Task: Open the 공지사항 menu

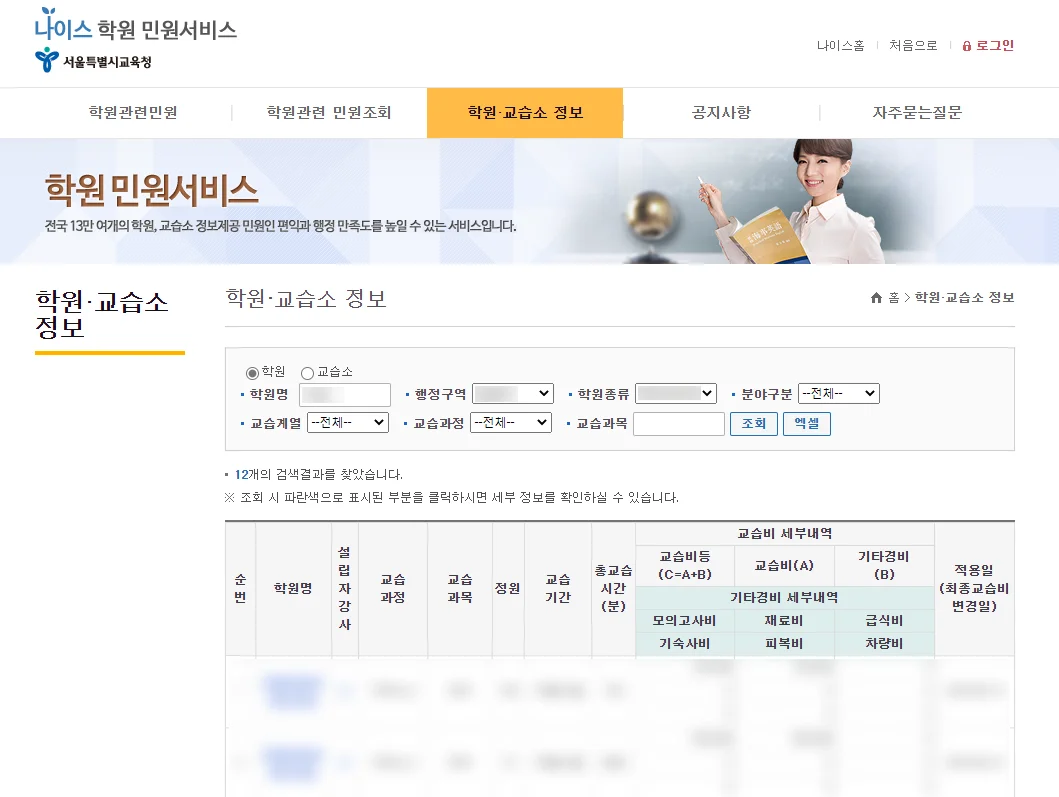Action: (x=721, y=113)
